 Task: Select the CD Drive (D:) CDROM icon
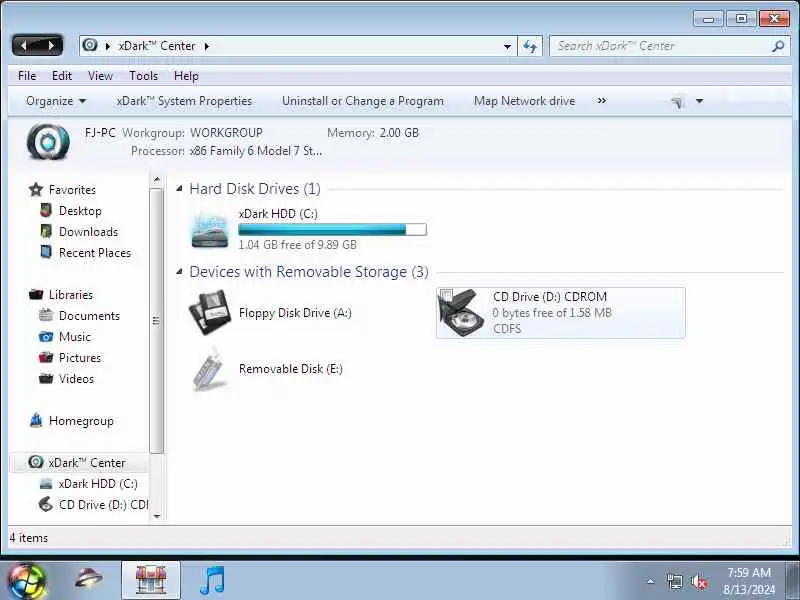click(x=461, y=312)
